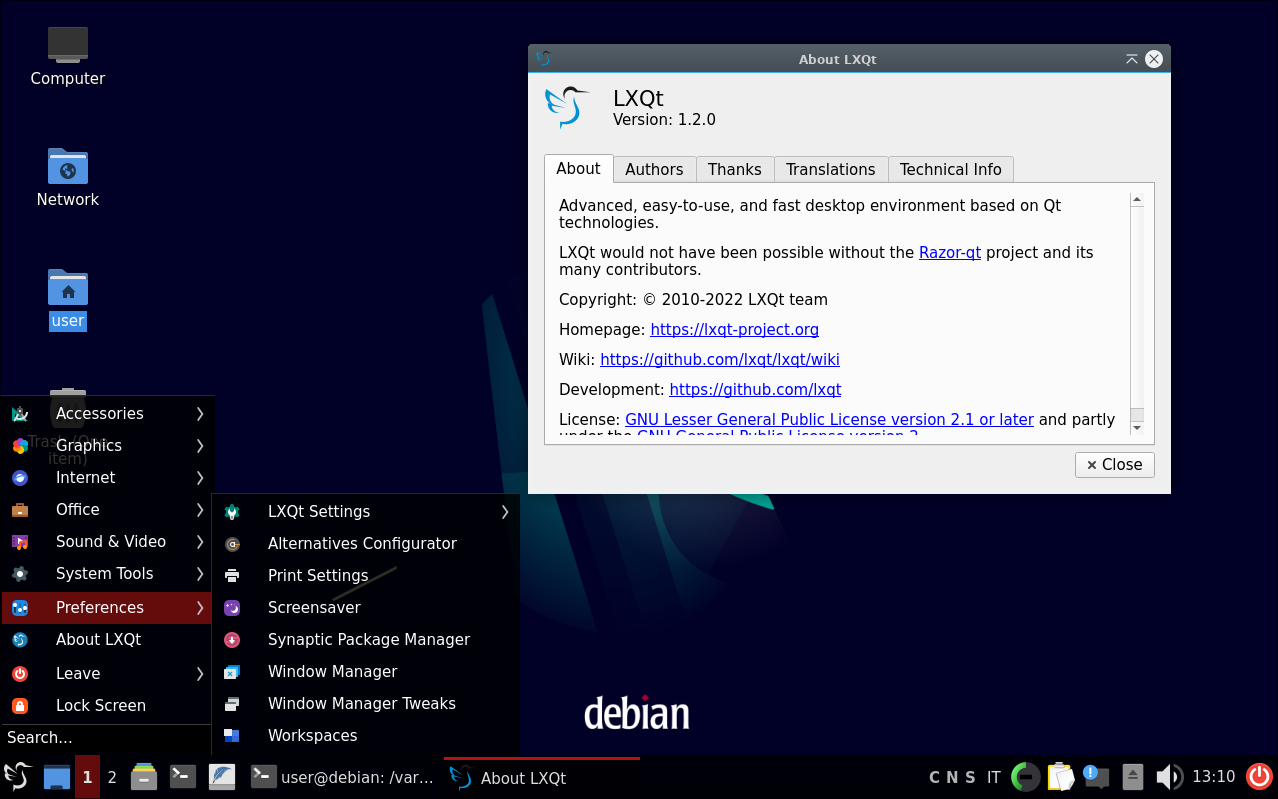Screen dimensions: 1278x799
Task: Click the 'Copyright: © 2010-2022 LXQt team' line
Action: pos(693,300)
